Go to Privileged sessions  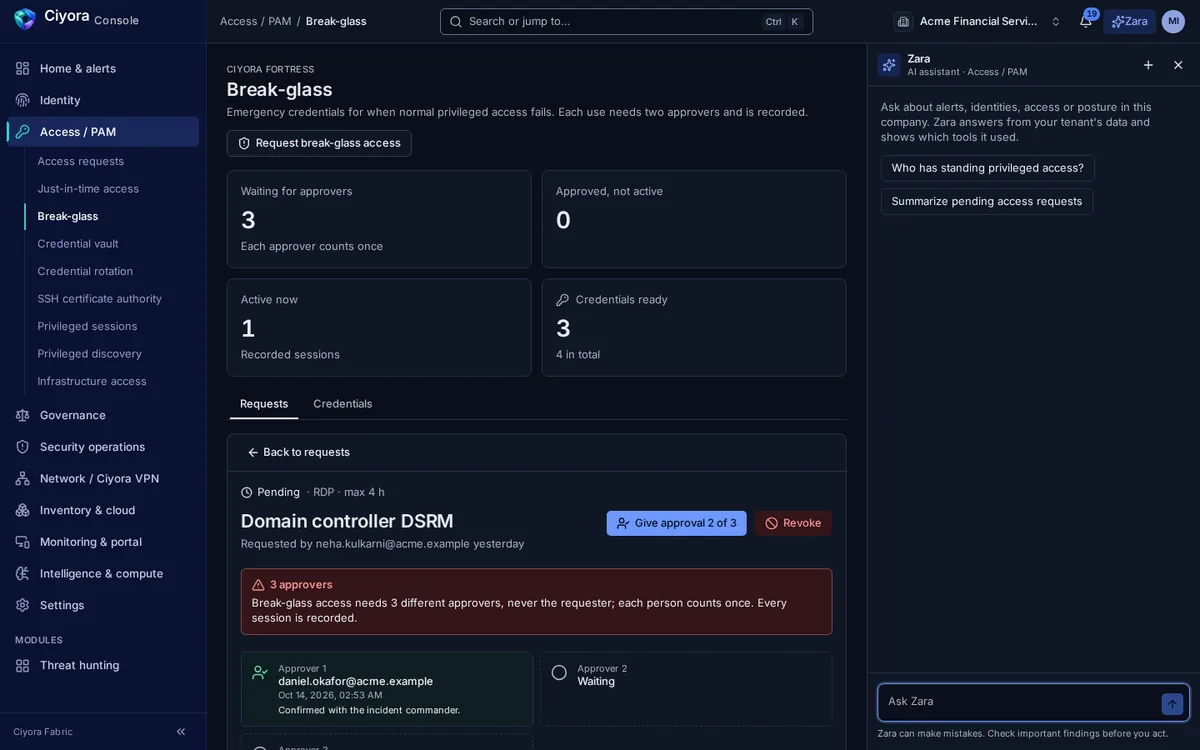(x=87, y=326)
